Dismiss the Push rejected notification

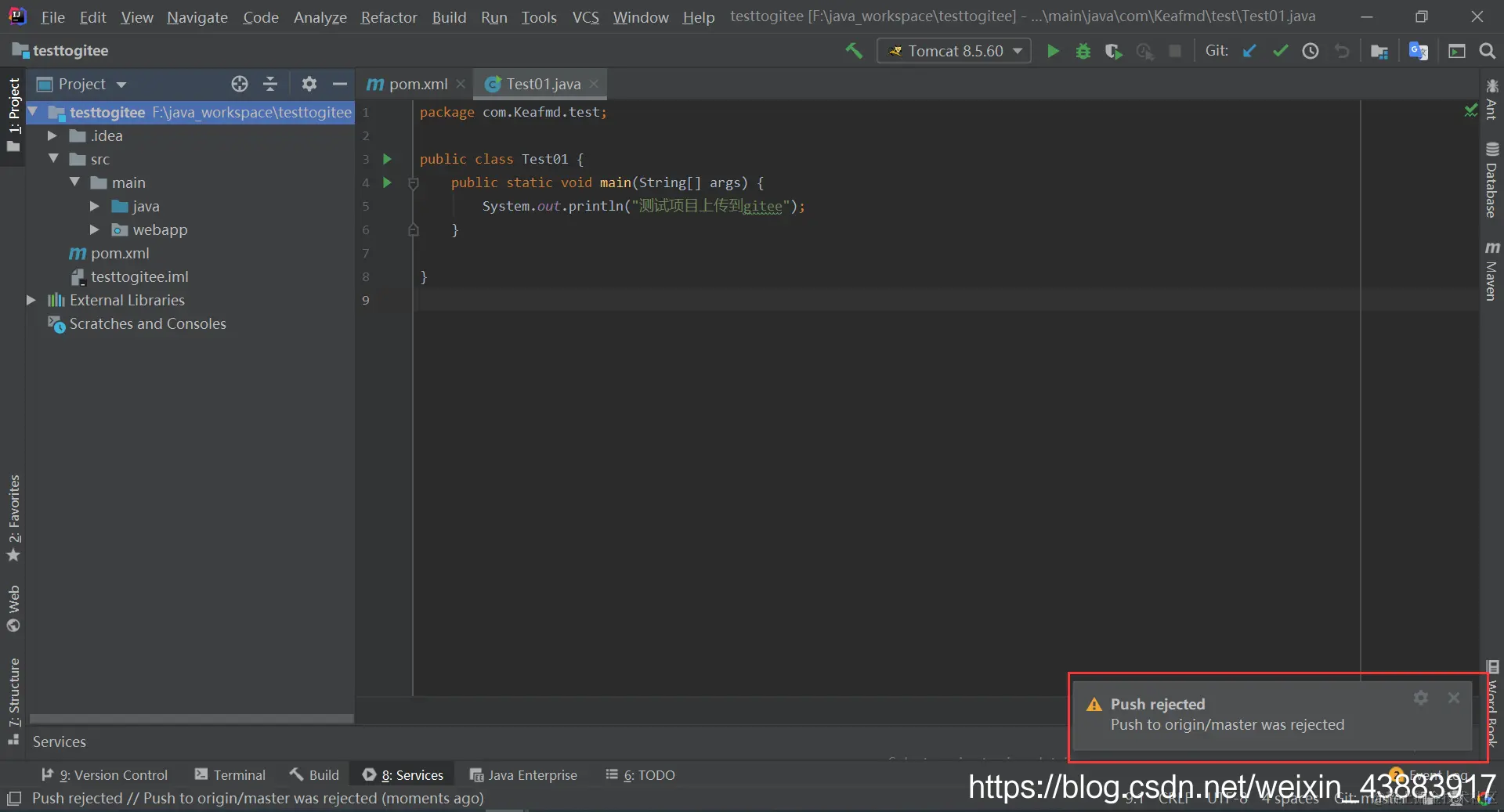1454,697
